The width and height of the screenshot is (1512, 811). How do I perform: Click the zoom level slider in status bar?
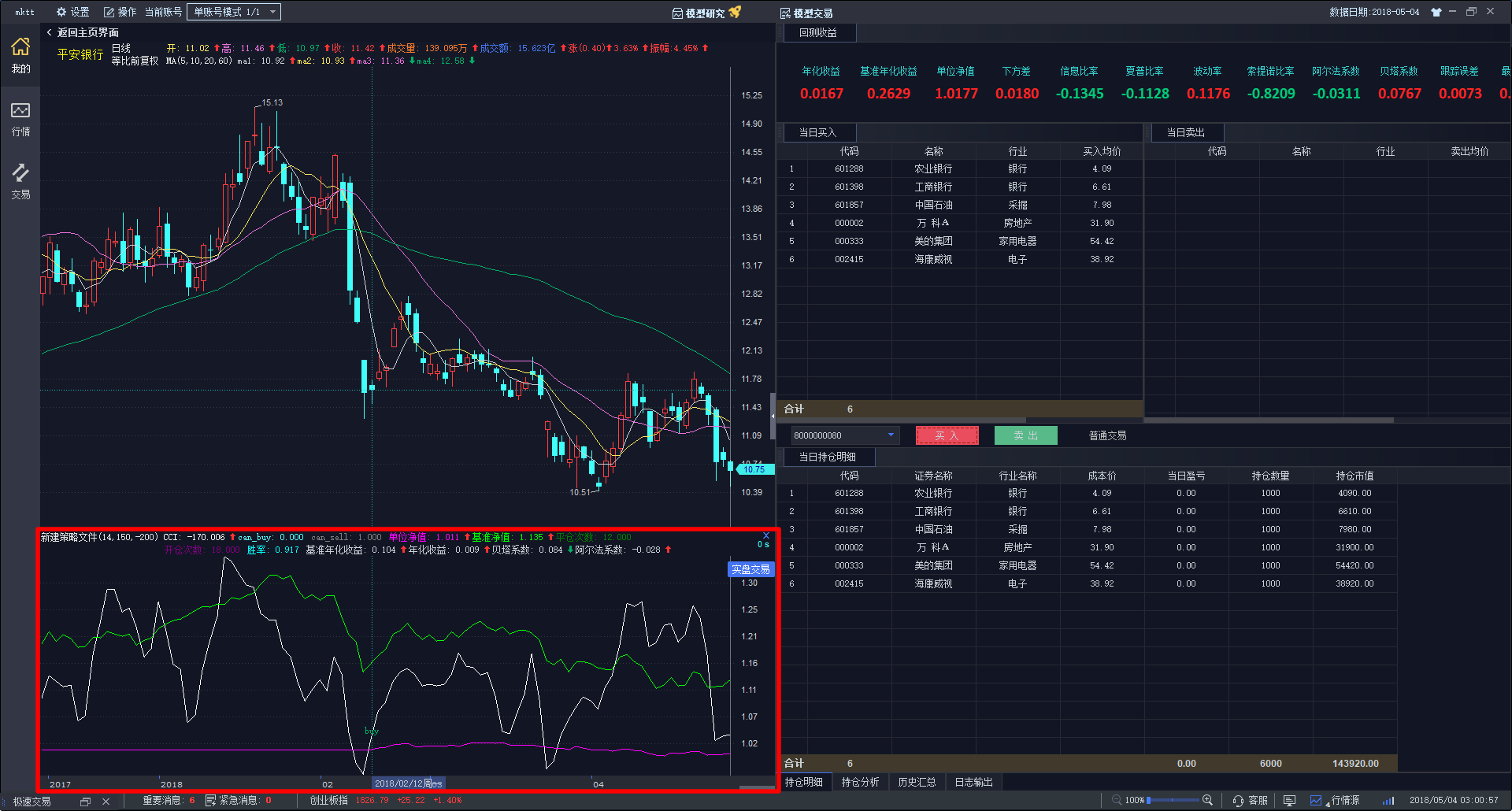pos(1172,800)
